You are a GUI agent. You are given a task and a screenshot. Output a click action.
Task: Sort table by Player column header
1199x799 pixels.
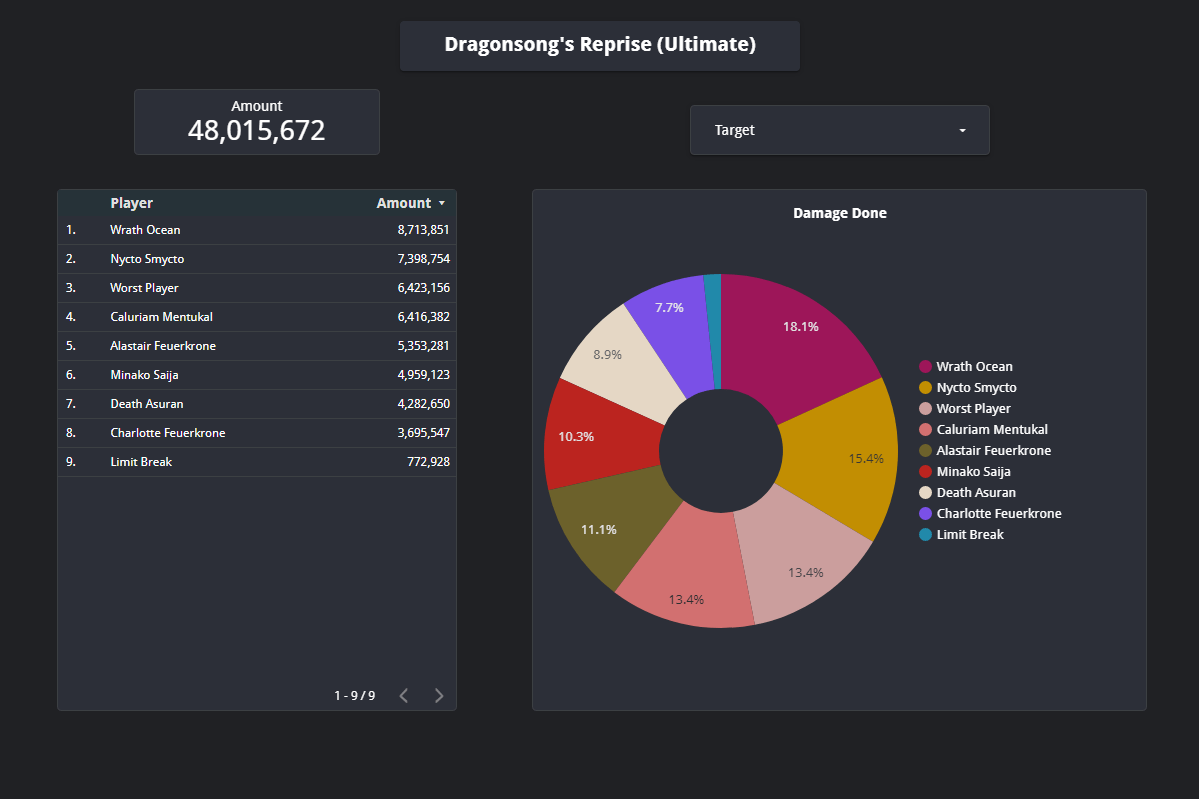[131, 203]
